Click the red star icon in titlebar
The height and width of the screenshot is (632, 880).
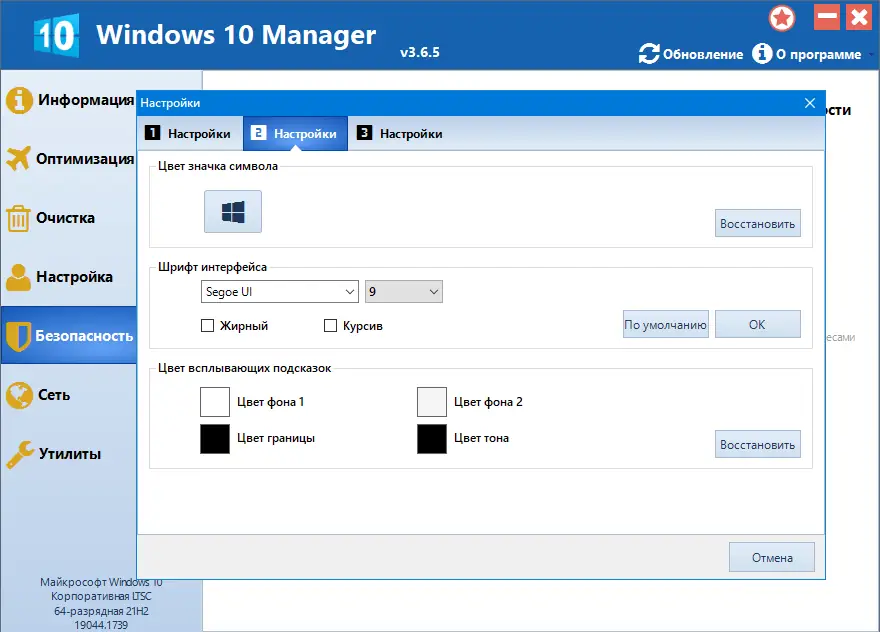[782, 18]
